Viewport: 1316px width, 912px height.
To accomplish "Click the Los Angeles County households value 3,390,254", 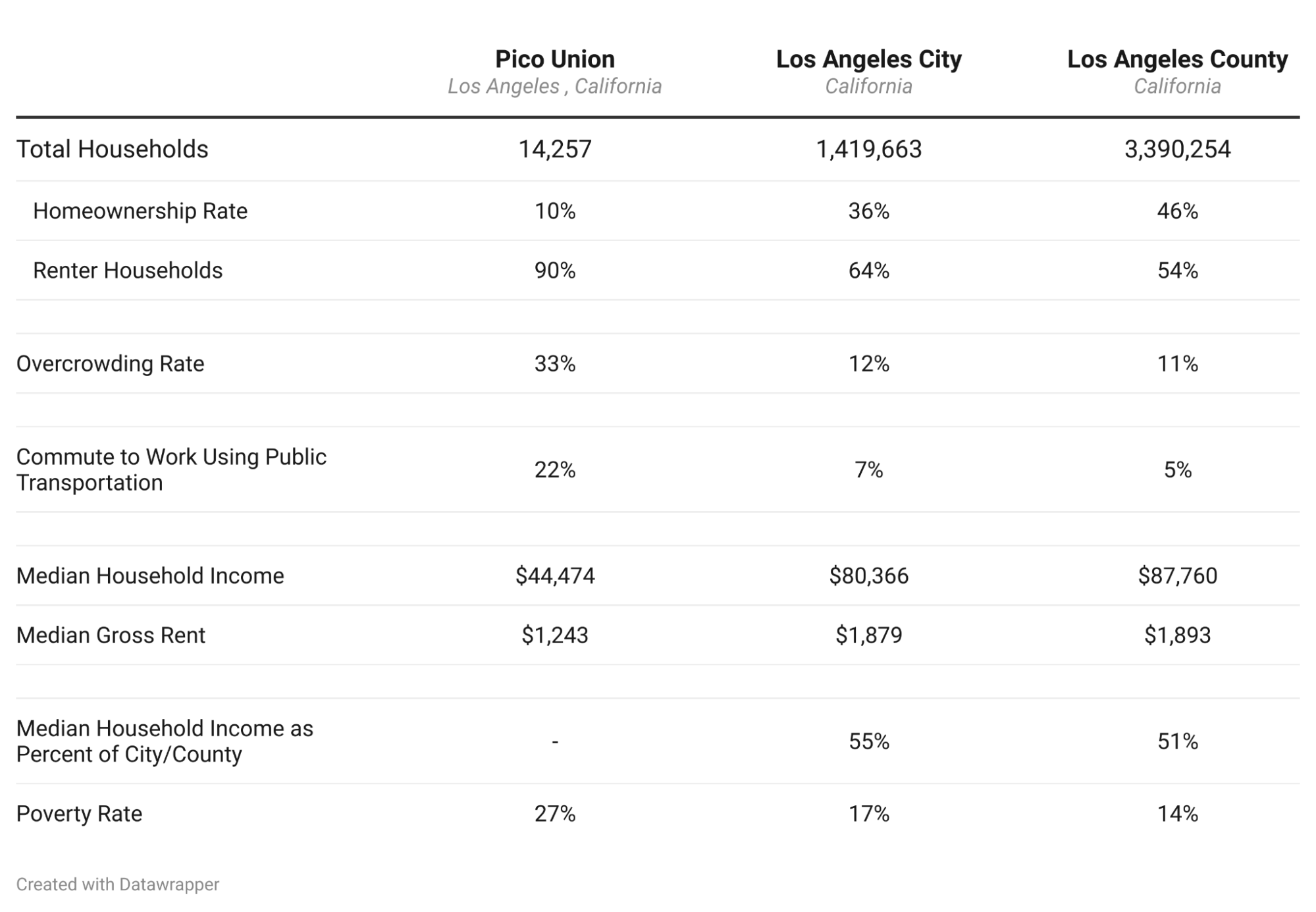I will 1177,149.
